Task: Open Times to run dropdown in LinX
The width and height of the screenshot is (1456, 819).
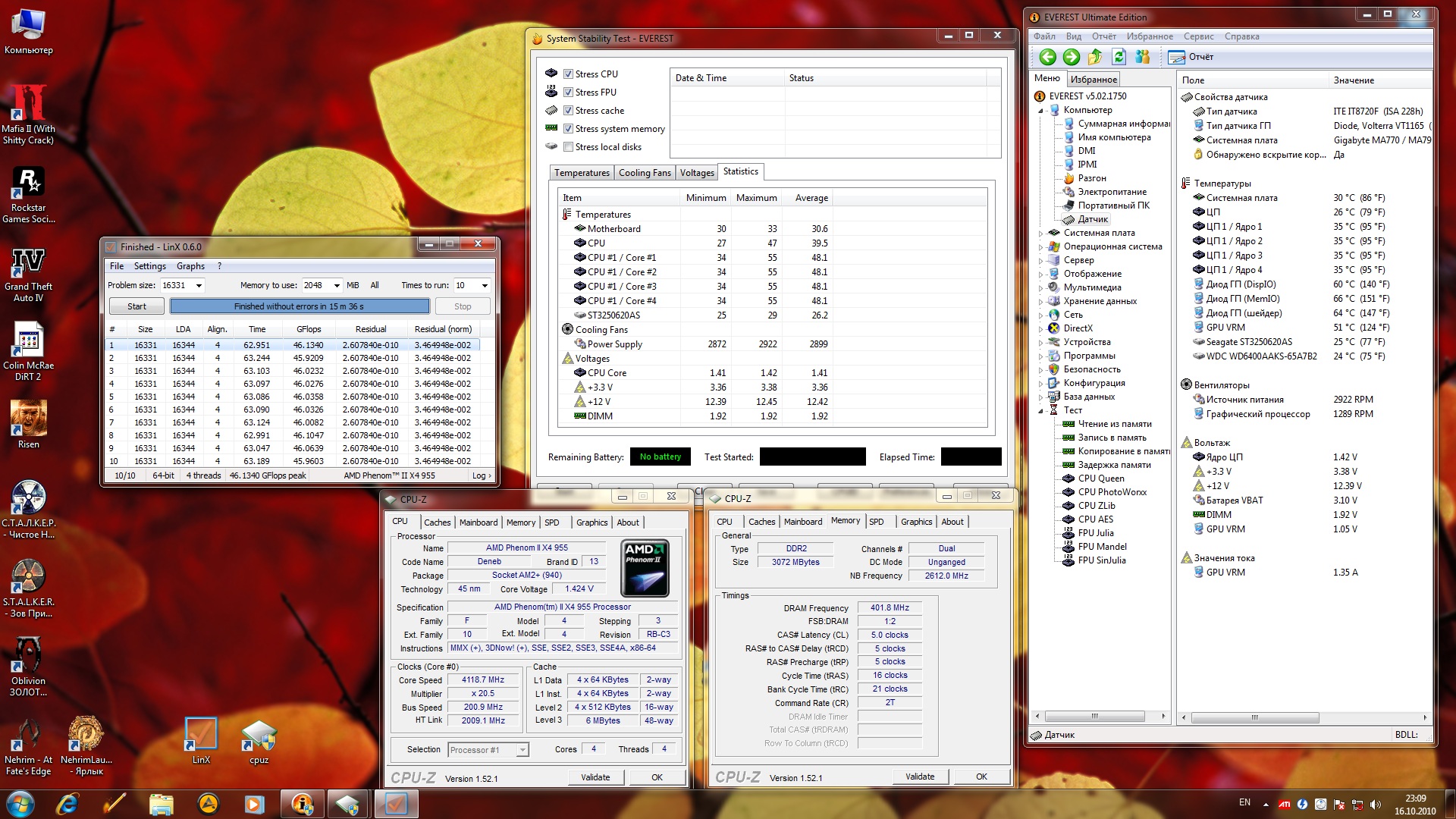Action: [485, 286]
